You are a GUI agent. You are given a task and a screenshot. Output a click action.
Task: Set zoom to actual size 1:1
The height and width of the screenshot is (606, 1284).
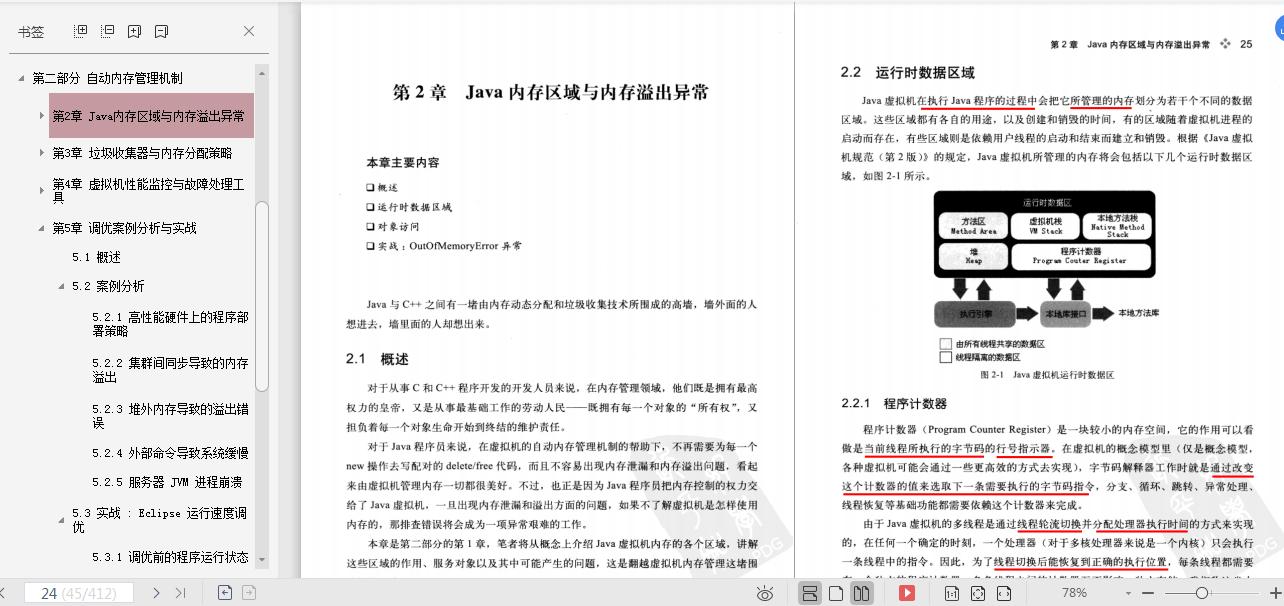coord(951,593)
